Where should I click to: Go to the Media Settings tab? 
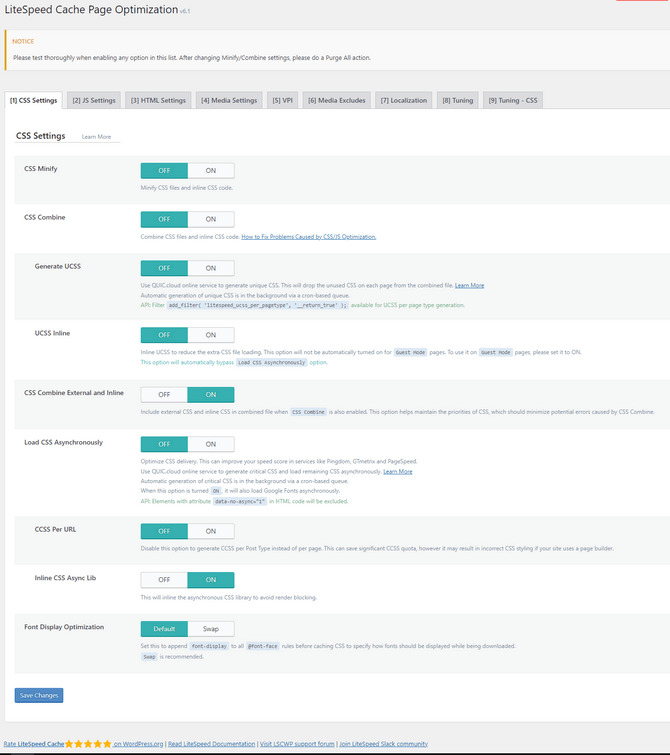pyautogui.click(x=231, y=100)
